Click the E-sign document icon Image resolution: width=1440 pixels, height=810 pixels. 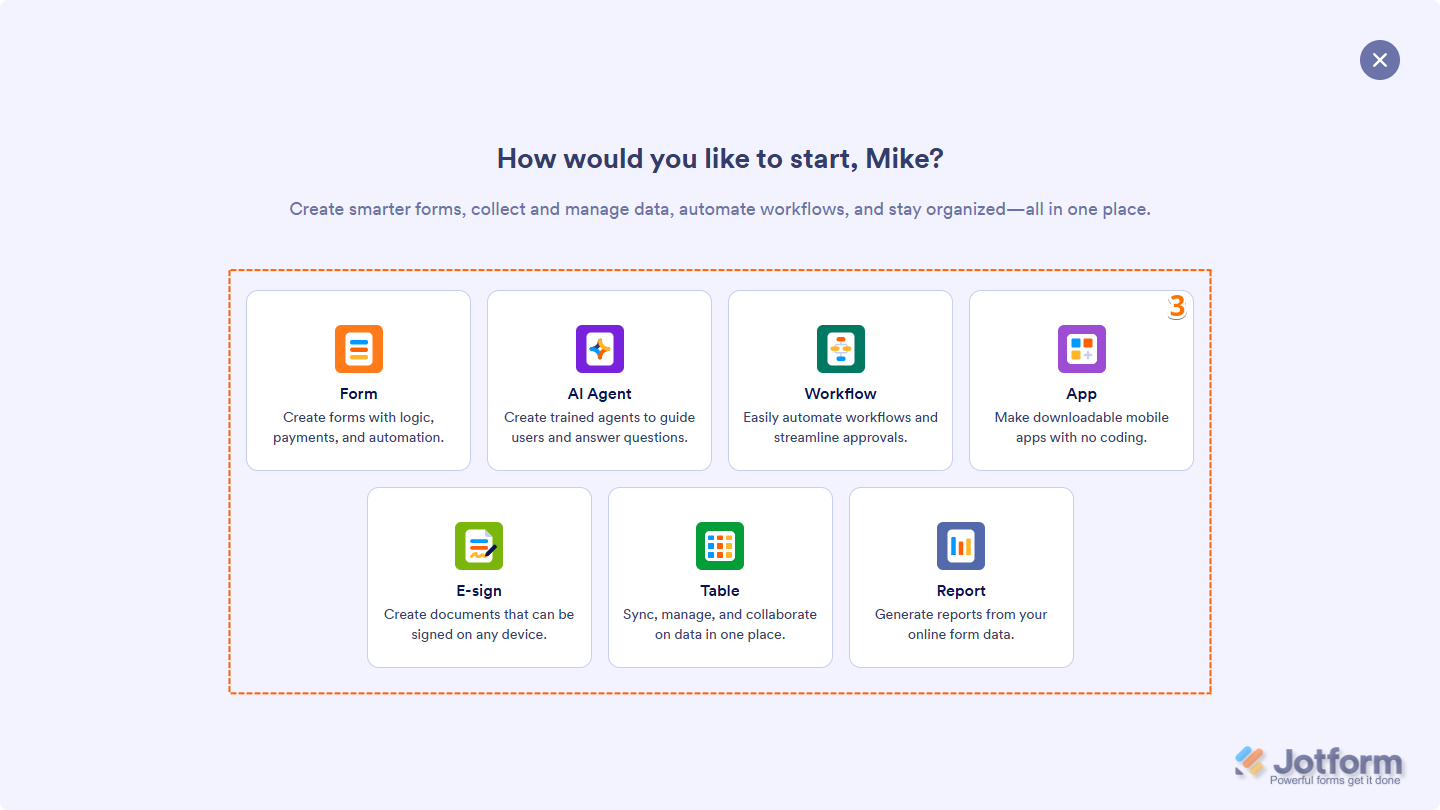coord(479,546)
